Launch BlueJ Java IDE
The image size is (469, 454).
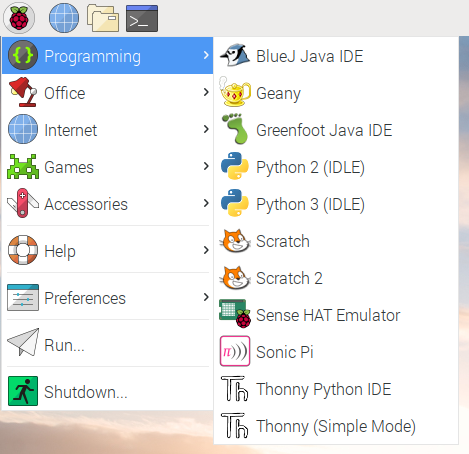point(336,55)
